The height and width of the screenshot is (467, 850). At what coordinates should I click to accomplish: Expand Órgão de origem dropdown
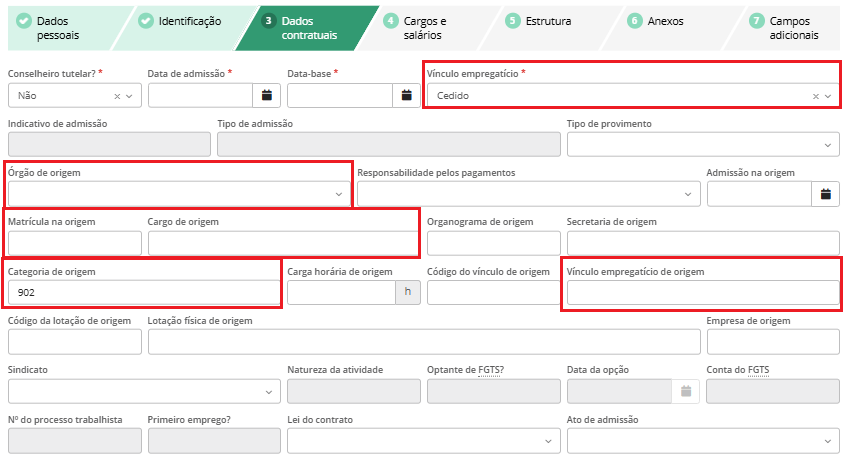pos(179,194)
